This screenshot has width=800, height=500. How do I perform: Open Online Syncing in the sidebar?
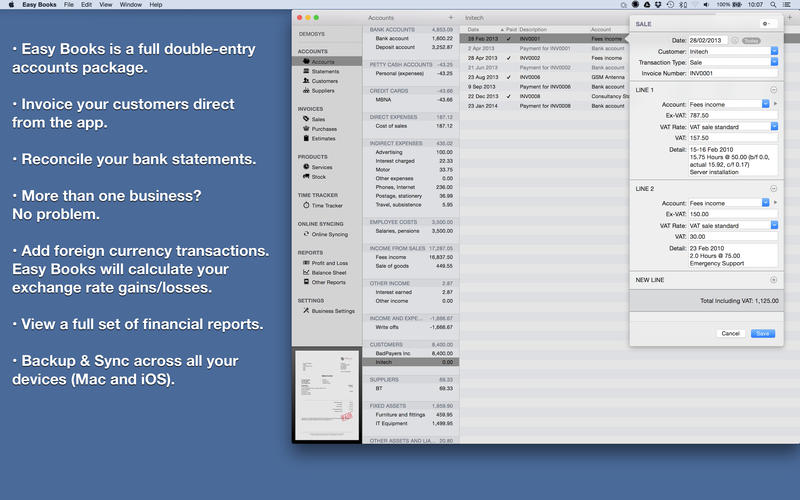coord(331,234)
